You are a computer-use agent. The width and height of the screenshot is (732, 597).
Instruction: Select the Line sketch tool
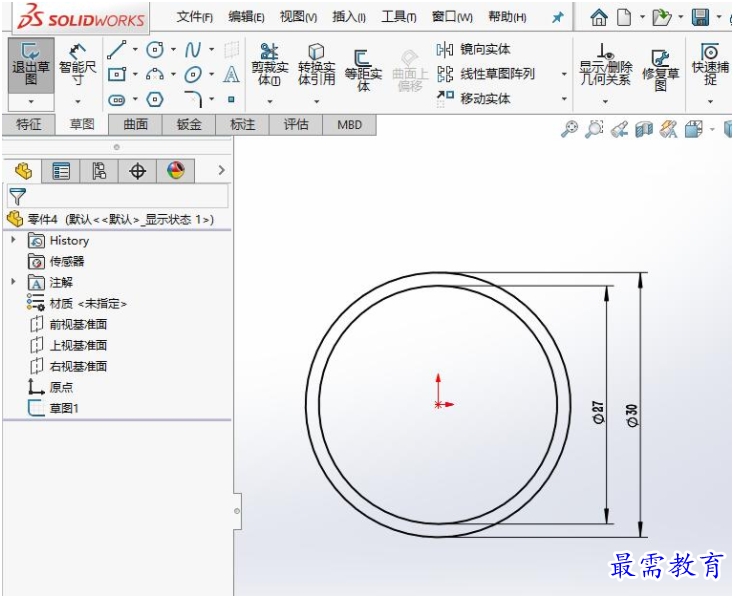pyautogui.click(x=117, y=49)
